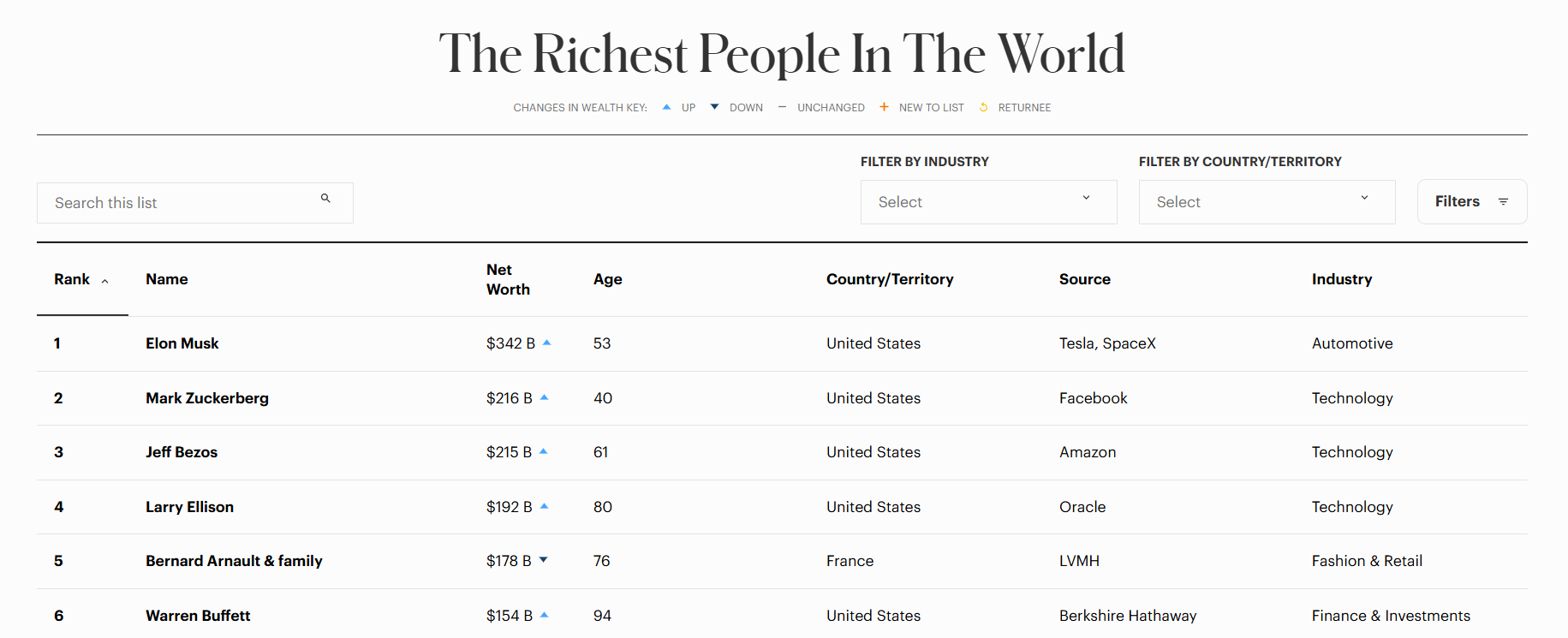Image resolution: width=1568 pixels, height=638 pixels.
Task: Click the Search this list field
Action: pos(180,203)
